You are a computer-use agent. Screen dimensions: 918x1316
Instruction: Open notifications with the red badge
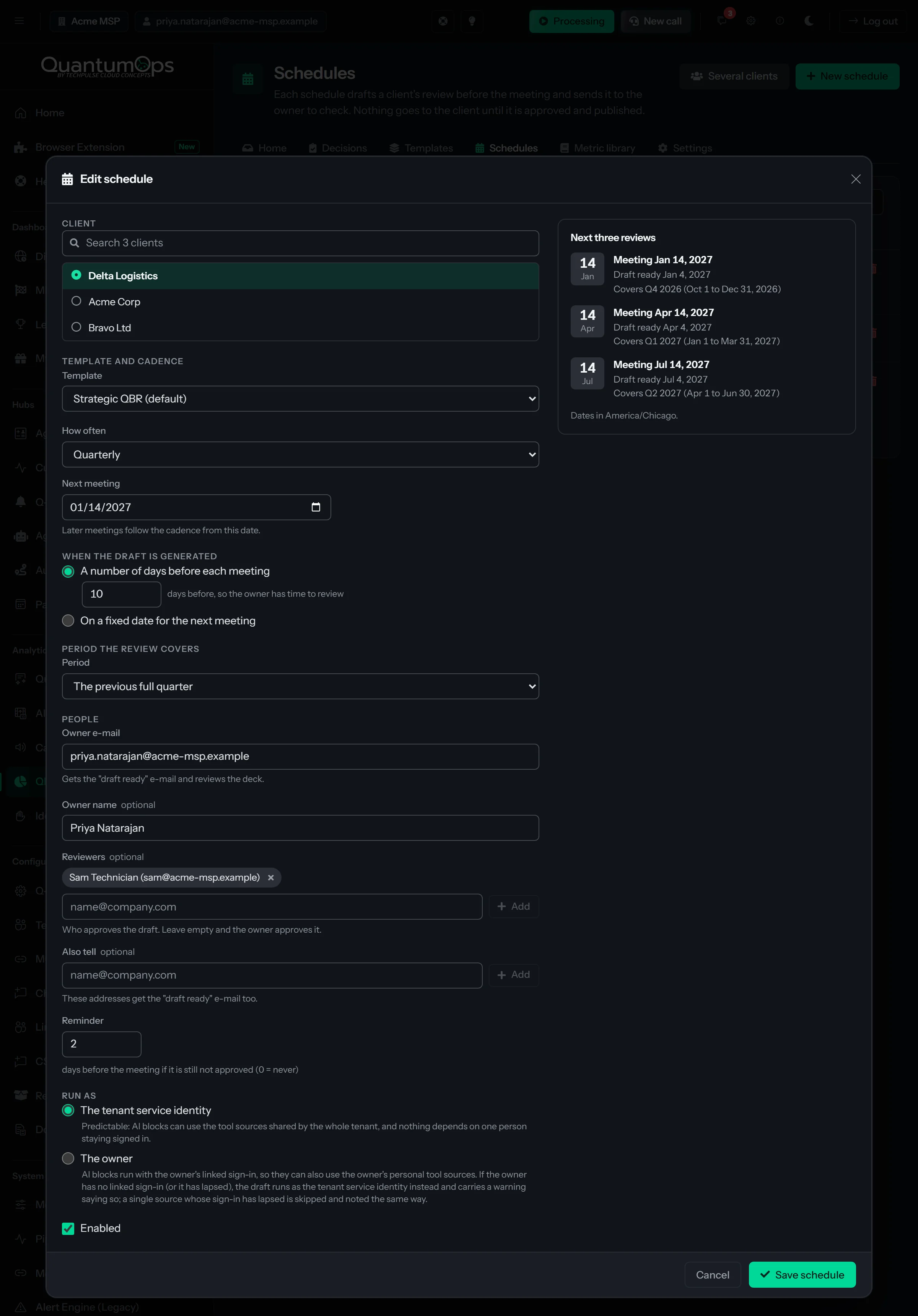pos(722,21)
